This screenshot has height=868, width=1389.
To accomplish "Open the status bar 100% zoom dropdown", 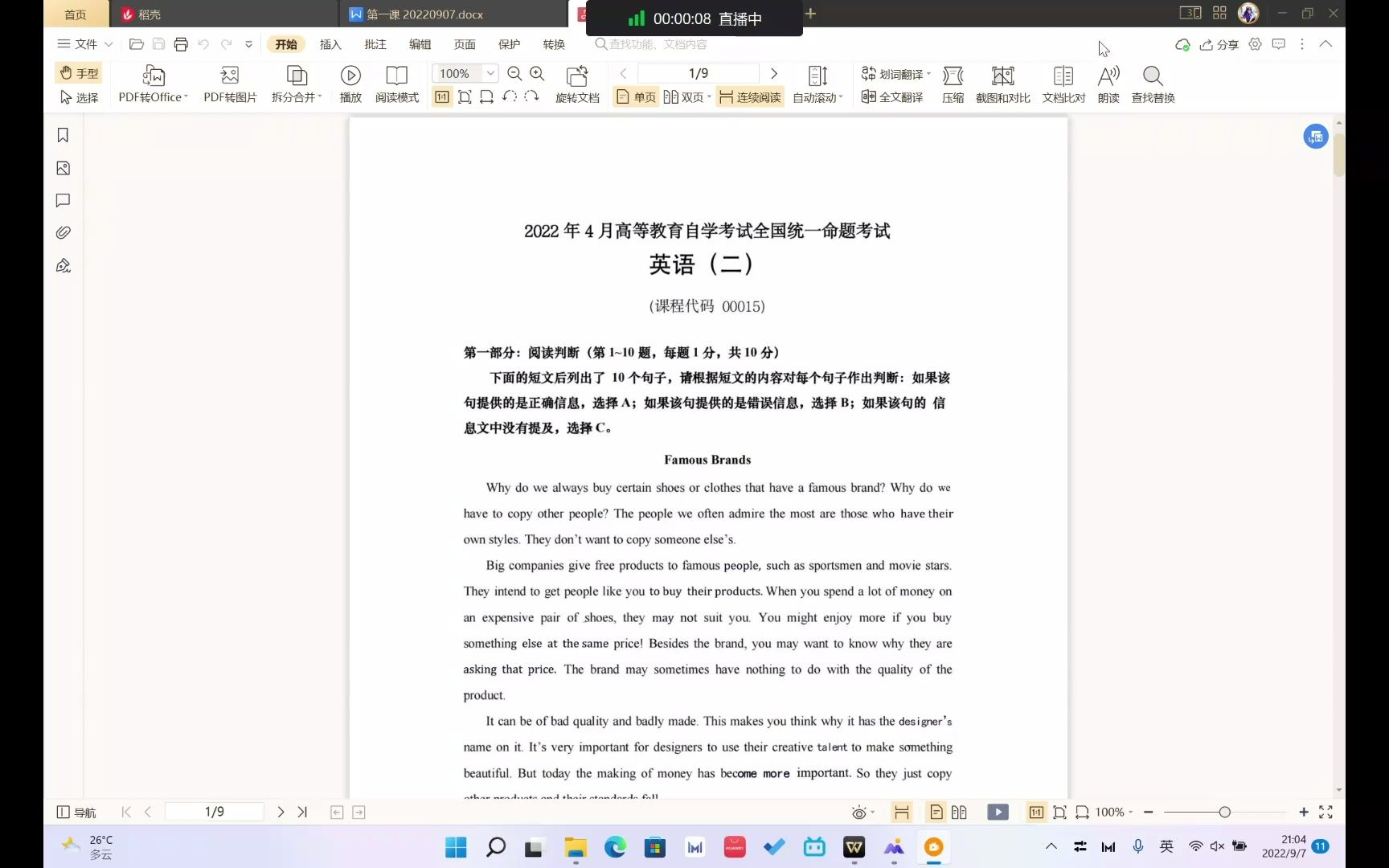I will [1114, 812].
